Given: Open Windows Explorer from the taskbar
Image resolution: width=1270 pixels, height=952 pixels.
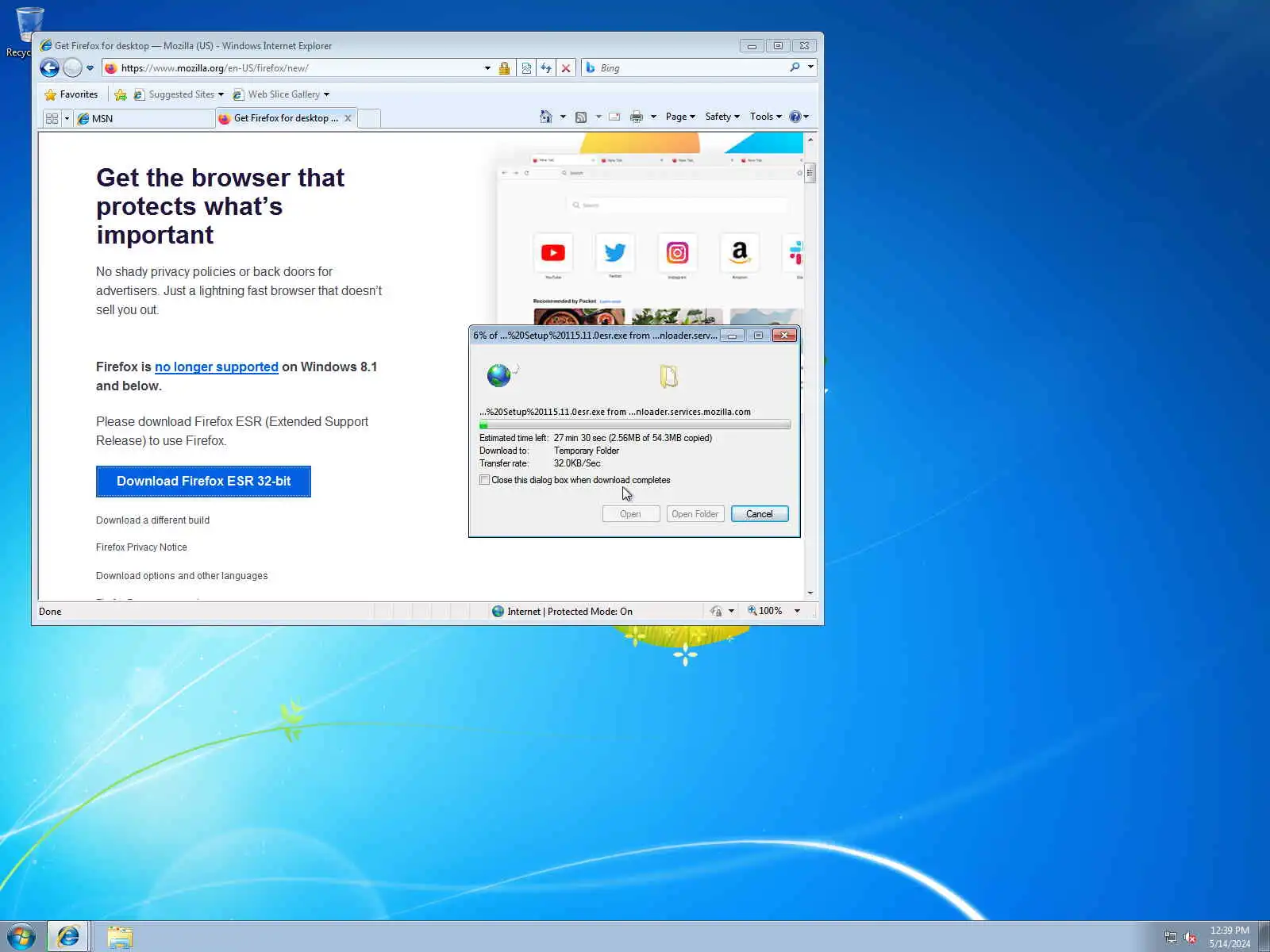Looking at the screenshot, I should [120, 937].
